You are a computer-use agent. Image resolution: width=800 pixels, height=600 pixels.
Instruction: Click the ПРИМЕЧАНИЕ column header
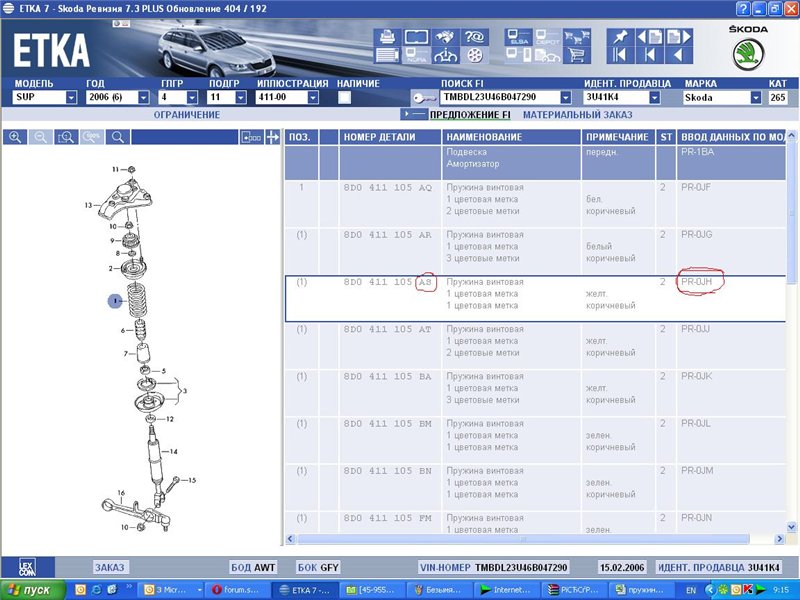618,137
